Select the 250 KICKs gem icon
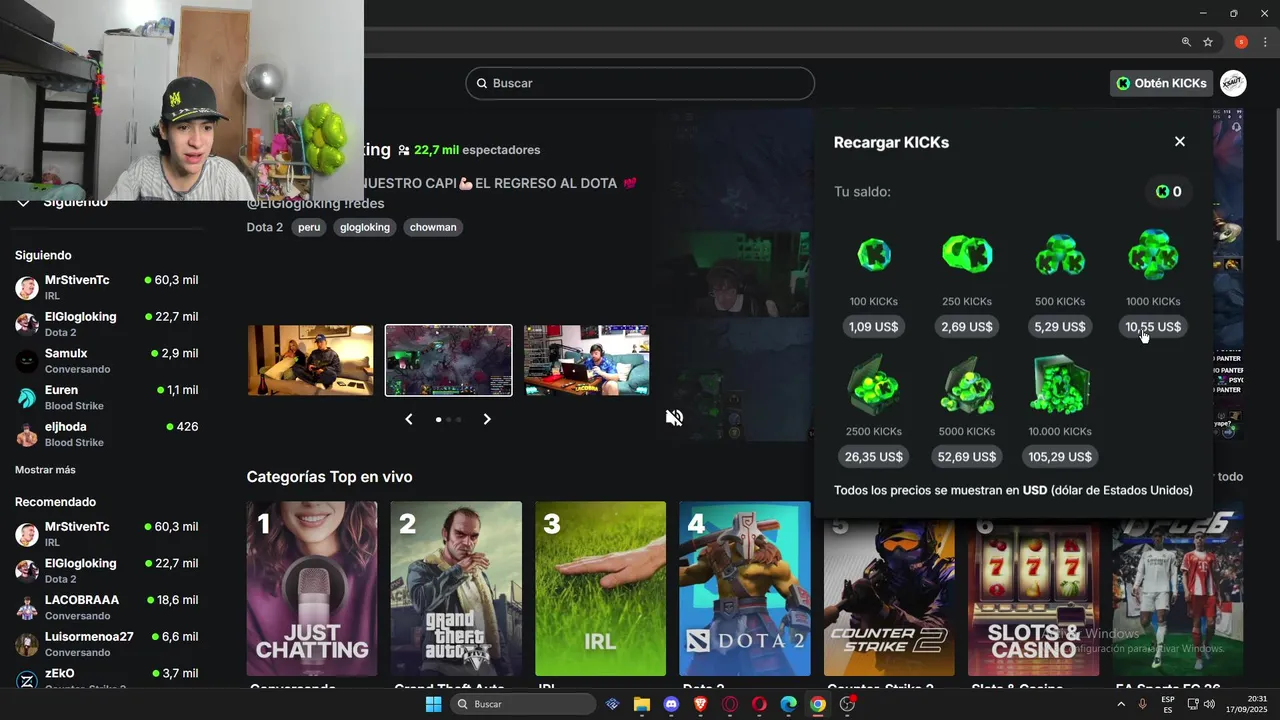This screenshot has width=1280, height=720. pyautogui.click(x=967, y=255)
